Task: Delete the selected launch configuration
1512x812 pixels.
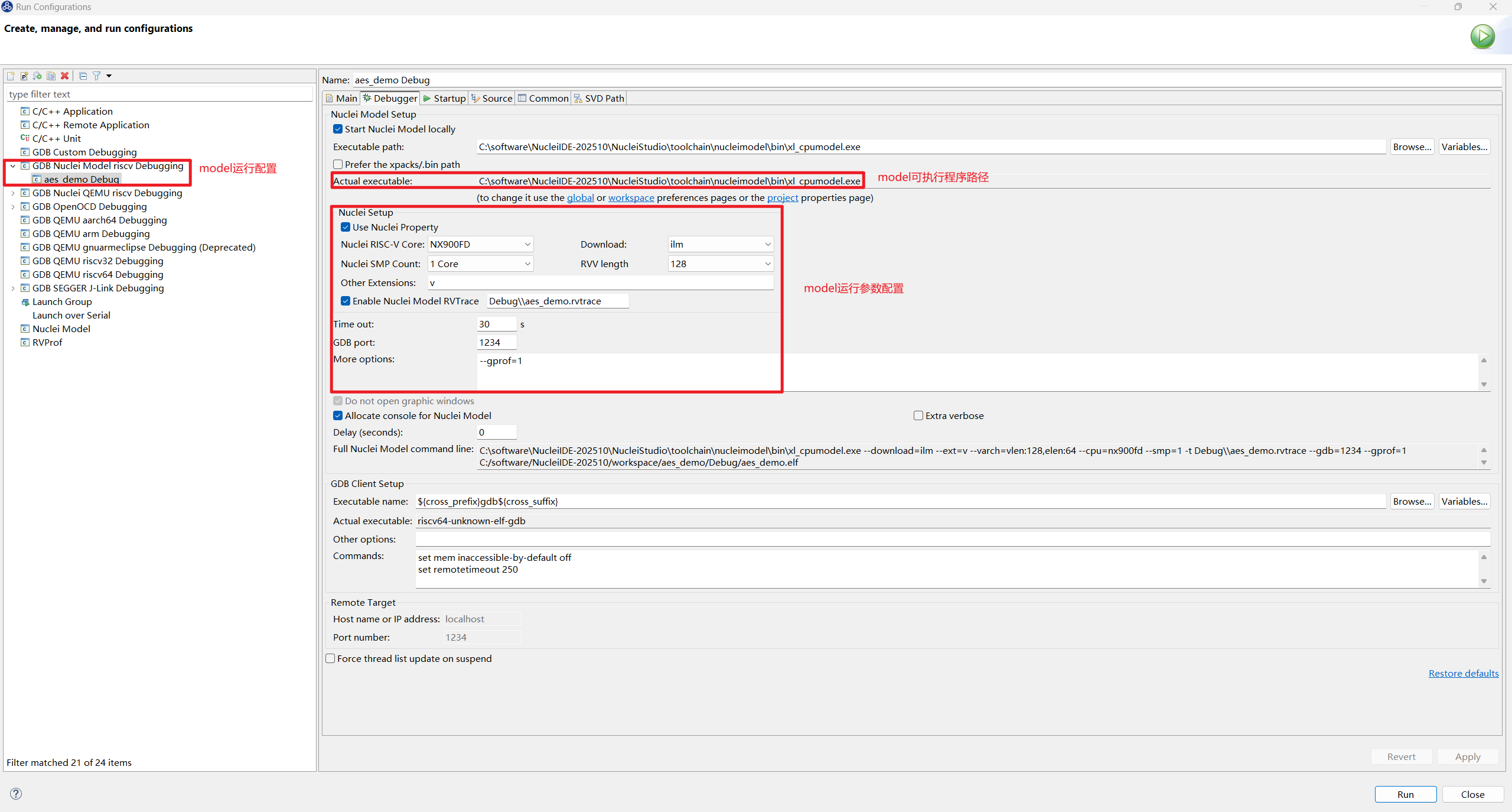Action: pyautogui.click(x=64, y=76)
